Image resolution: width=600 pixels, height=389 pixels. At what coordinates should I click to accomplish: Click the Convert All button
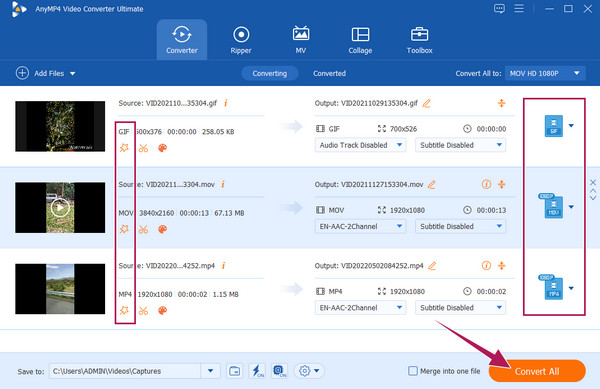click(x=537, y=371)
